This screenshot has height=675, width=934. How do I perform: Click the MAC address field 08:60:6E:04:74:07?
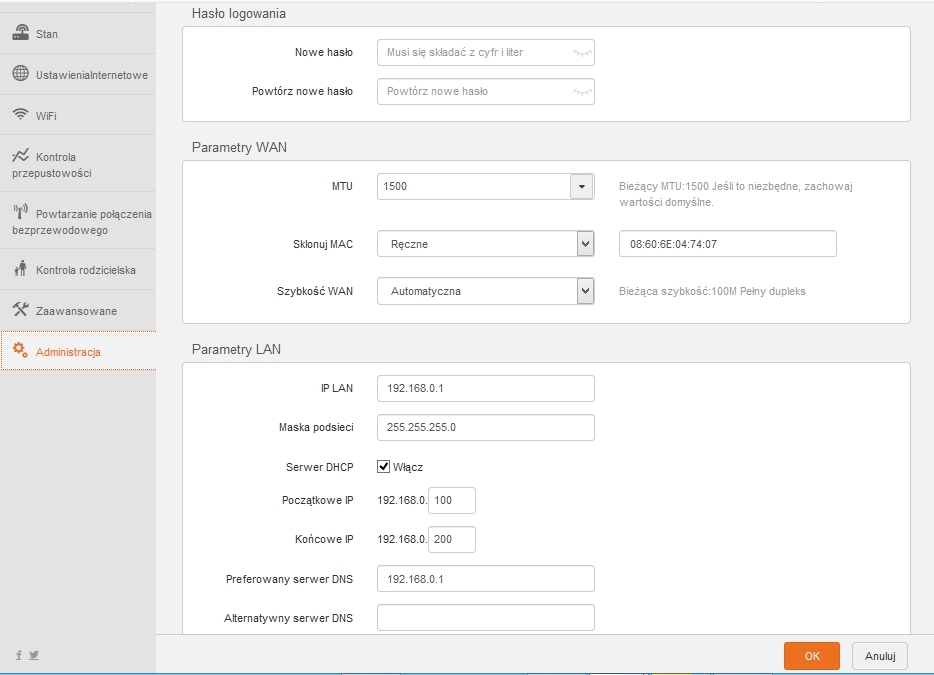coord(727,244)
